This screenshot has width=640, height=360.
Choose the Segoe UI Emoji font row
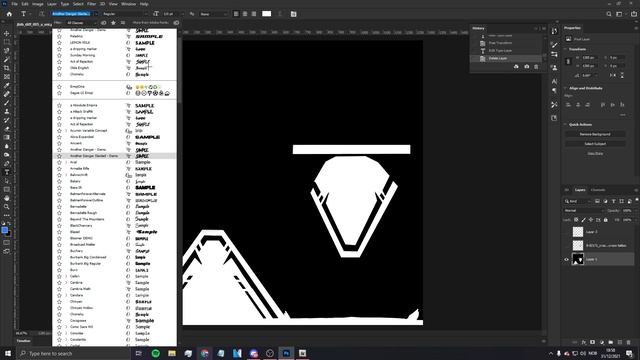[x=115, y=93]
